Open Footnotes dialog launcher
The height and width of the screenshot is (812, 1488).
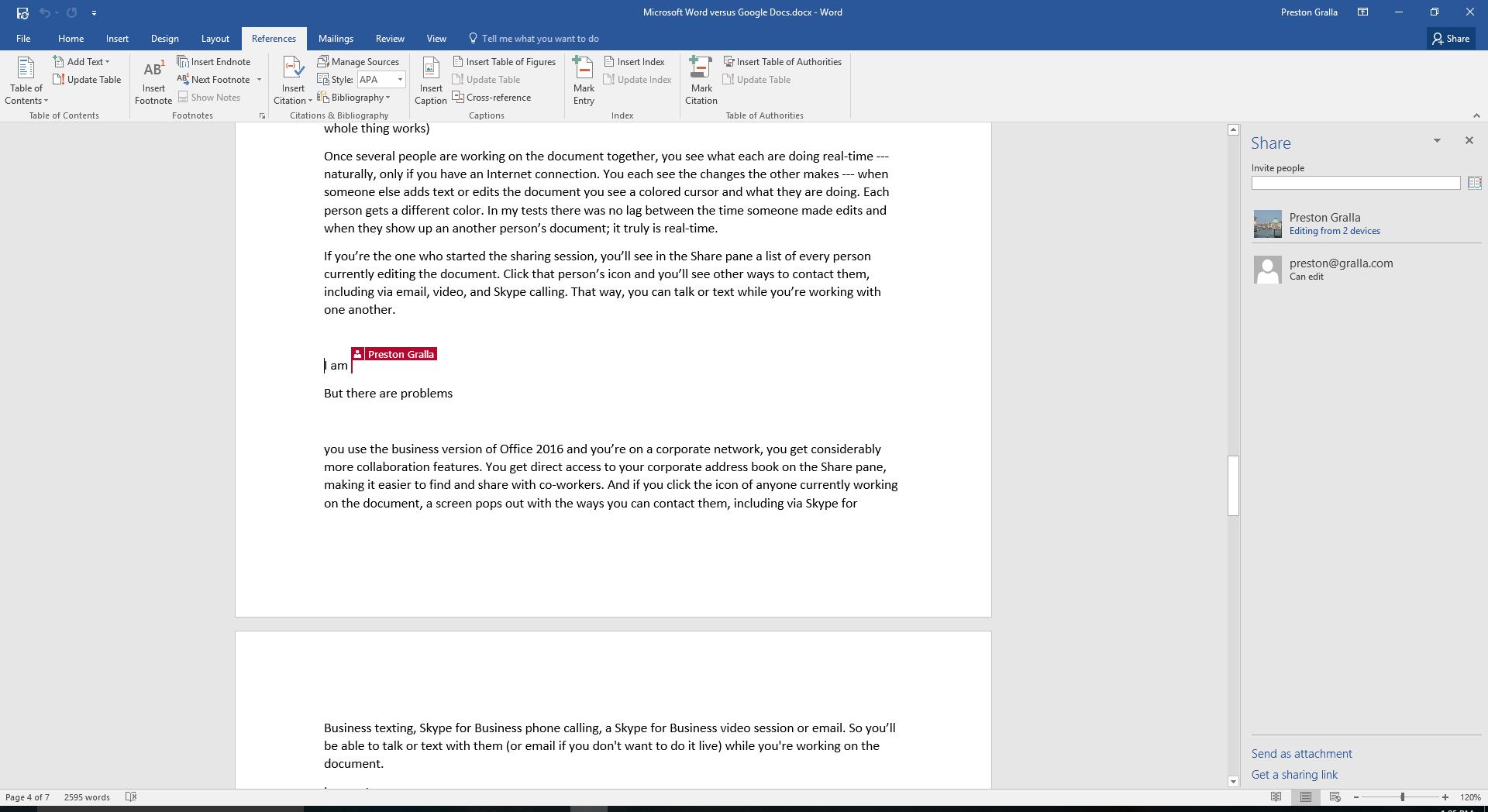click(x=262, y=116)
